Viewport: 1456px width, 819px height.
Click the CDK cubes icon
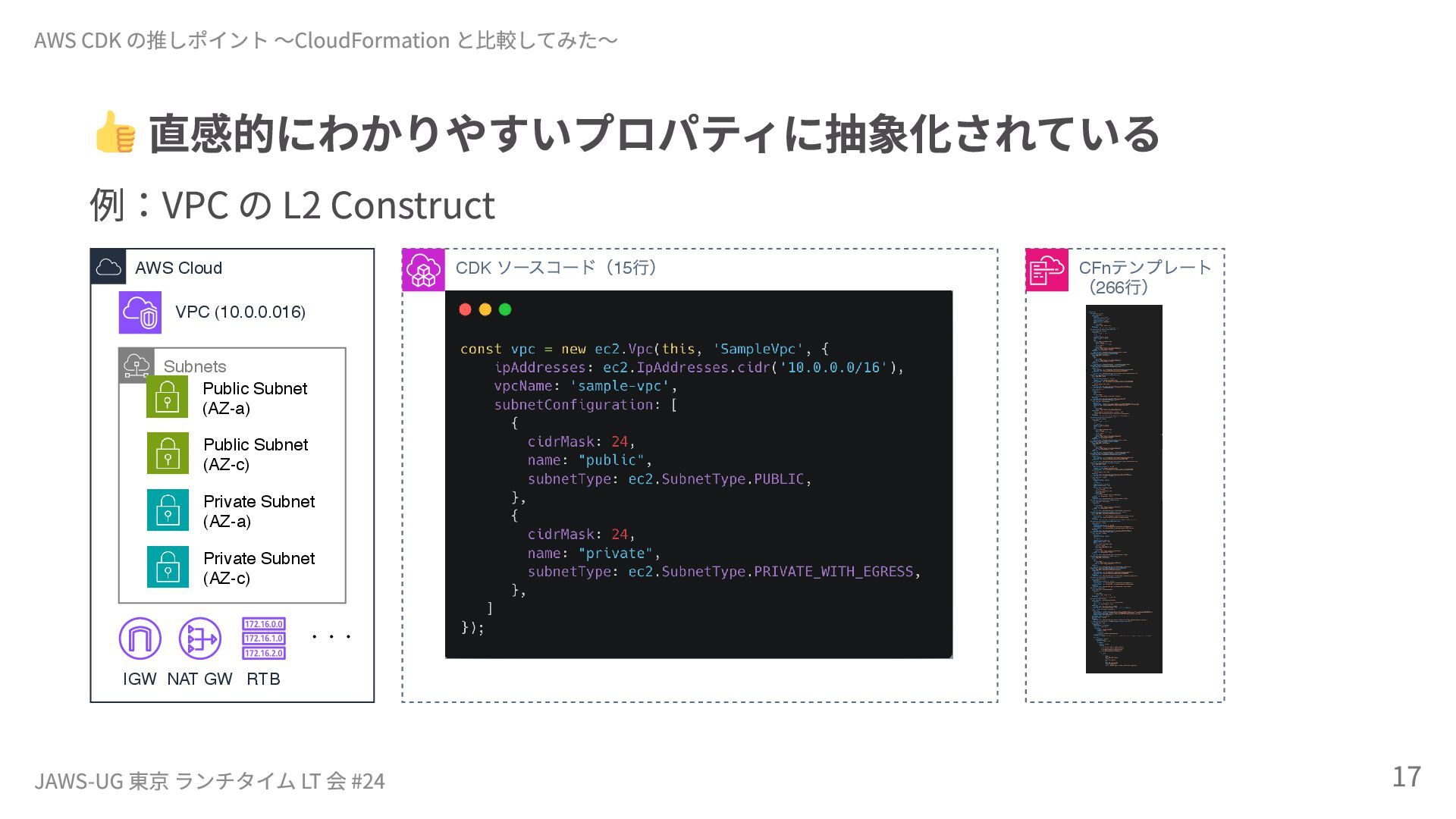coord(424,270)
